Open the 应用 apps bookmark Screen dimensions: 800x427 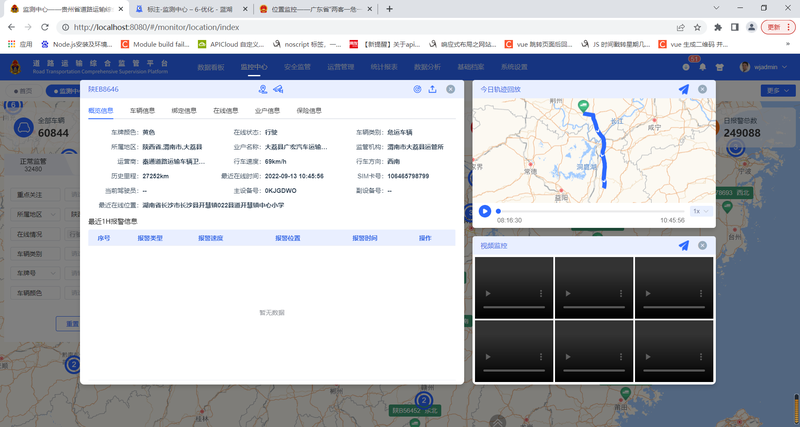(x=21, y=44)
